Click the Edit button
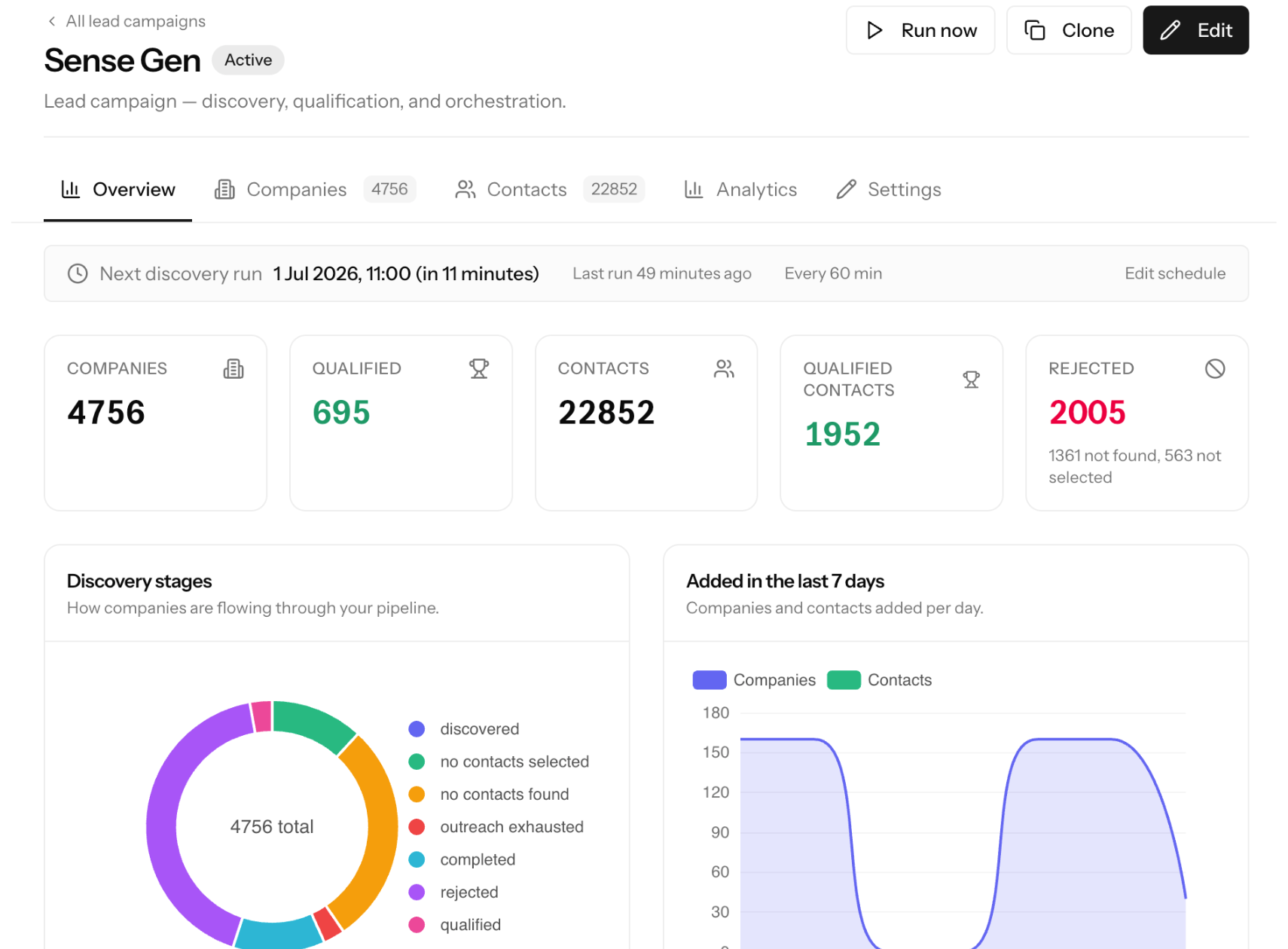The width and height of the screenshot is (1288, 949). [x=1195, y=30]
